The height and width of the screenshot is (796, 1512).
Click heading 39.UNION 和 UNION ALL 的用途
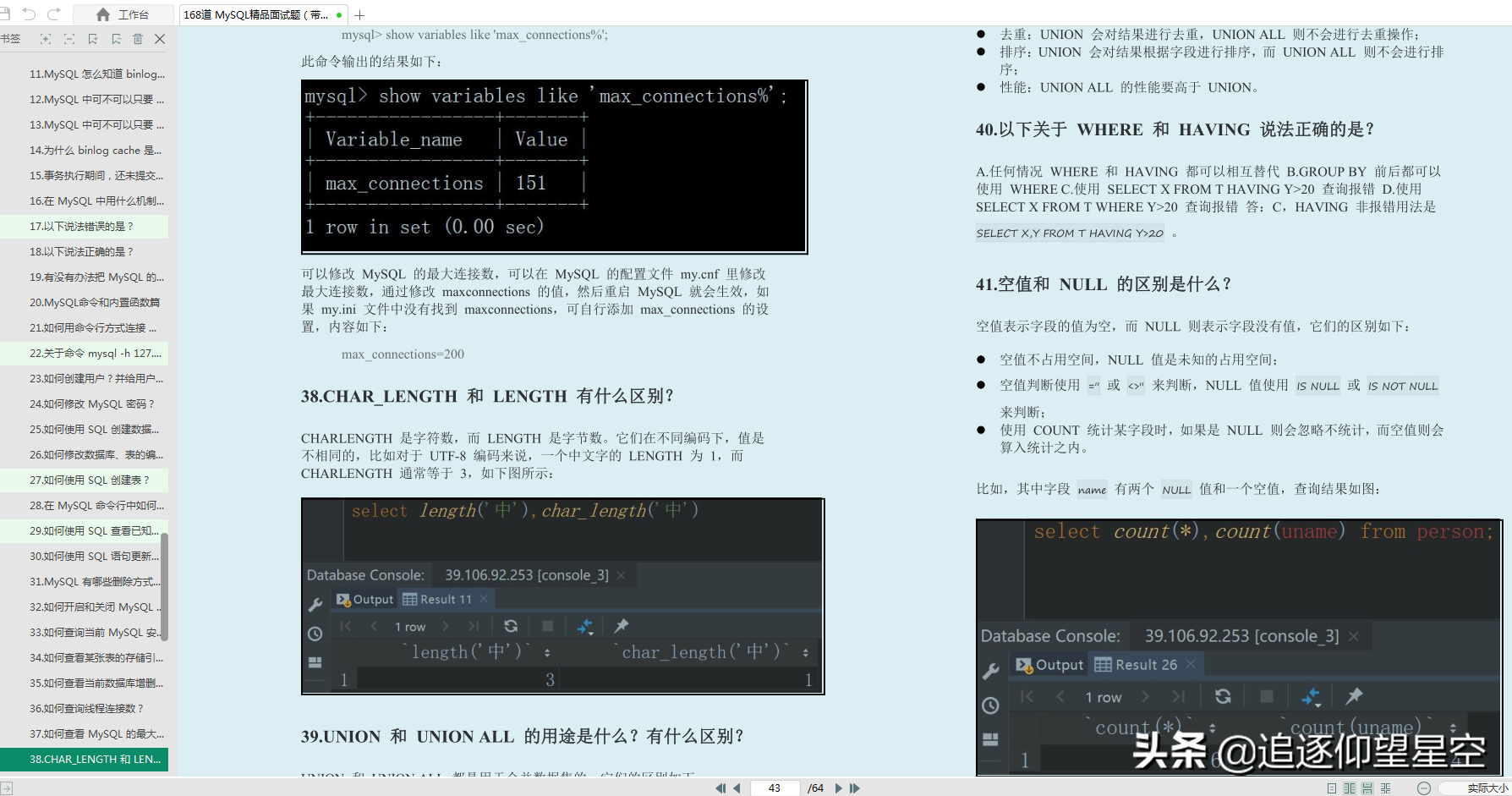[522, 737]
